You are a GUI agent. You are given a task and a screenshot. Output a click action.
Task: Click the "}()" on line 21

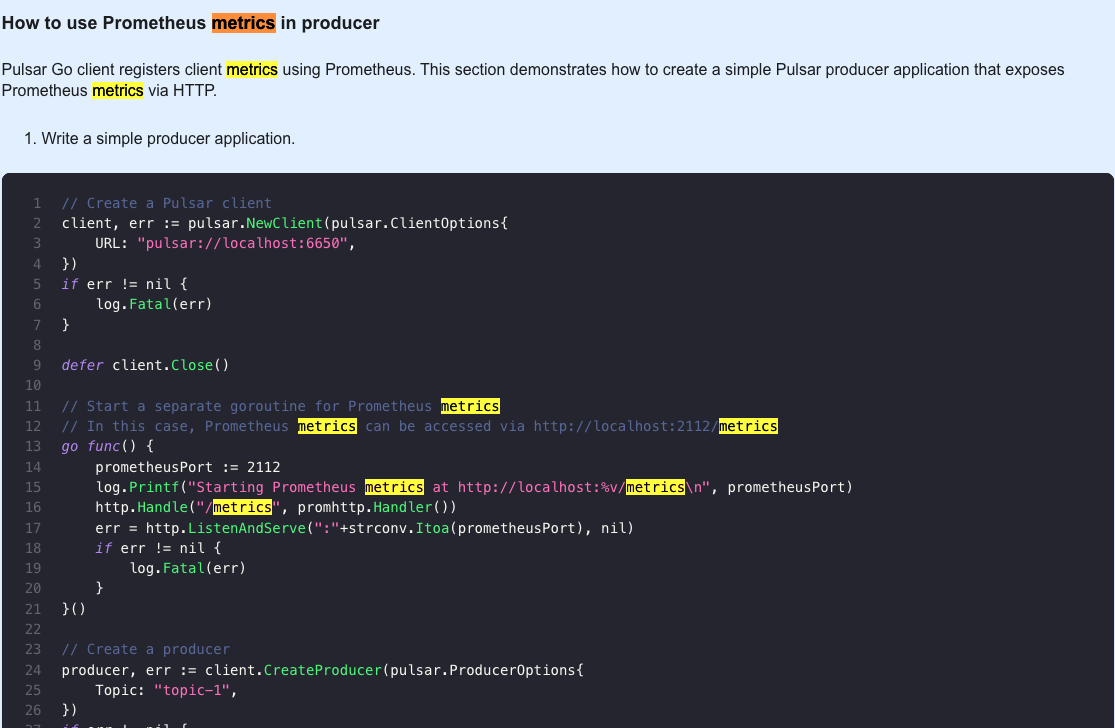point(73,609)
